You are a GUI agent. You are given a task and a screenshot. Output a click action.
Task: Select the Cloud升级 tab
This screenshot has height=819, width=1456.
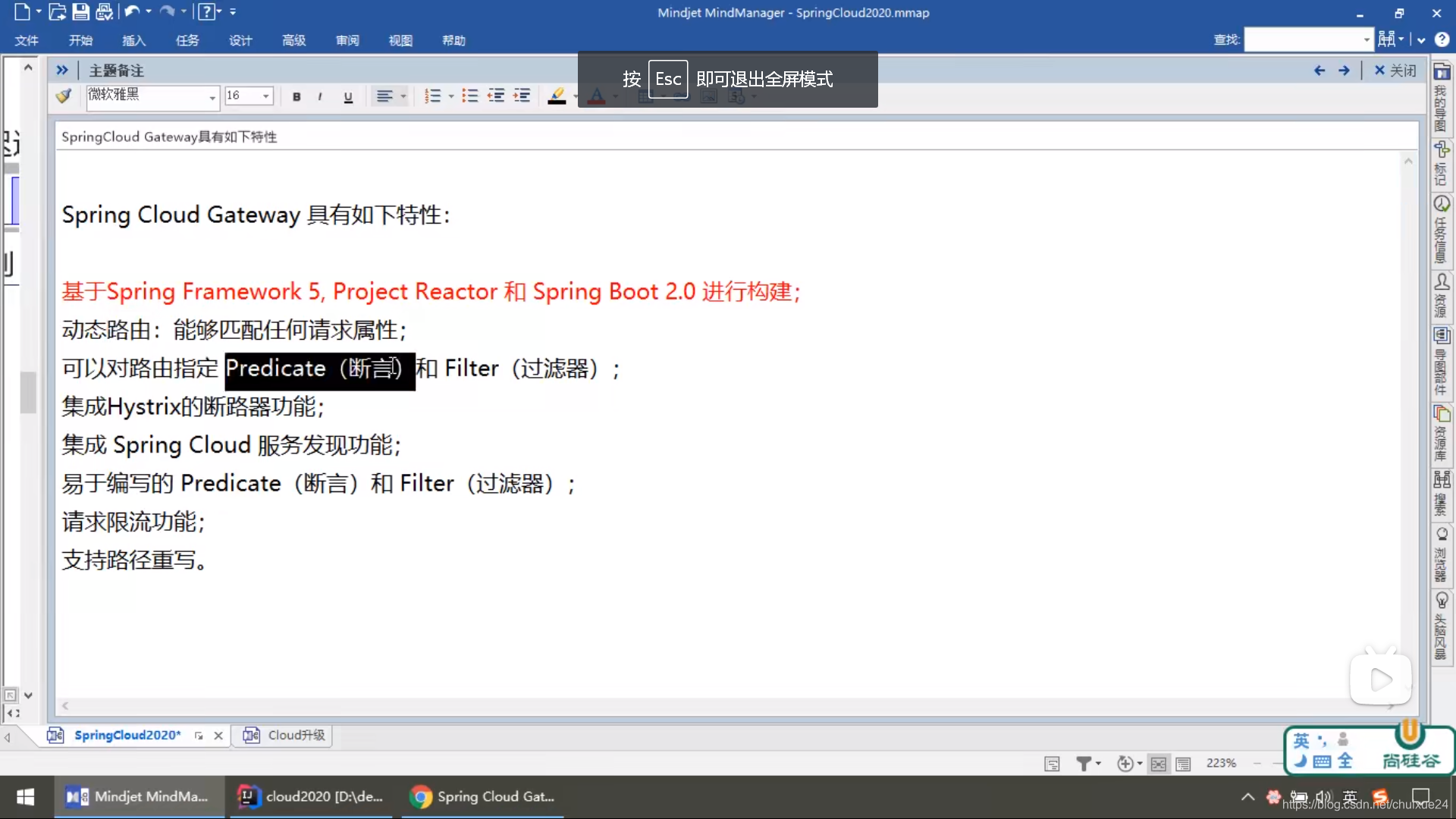[294, 734]
